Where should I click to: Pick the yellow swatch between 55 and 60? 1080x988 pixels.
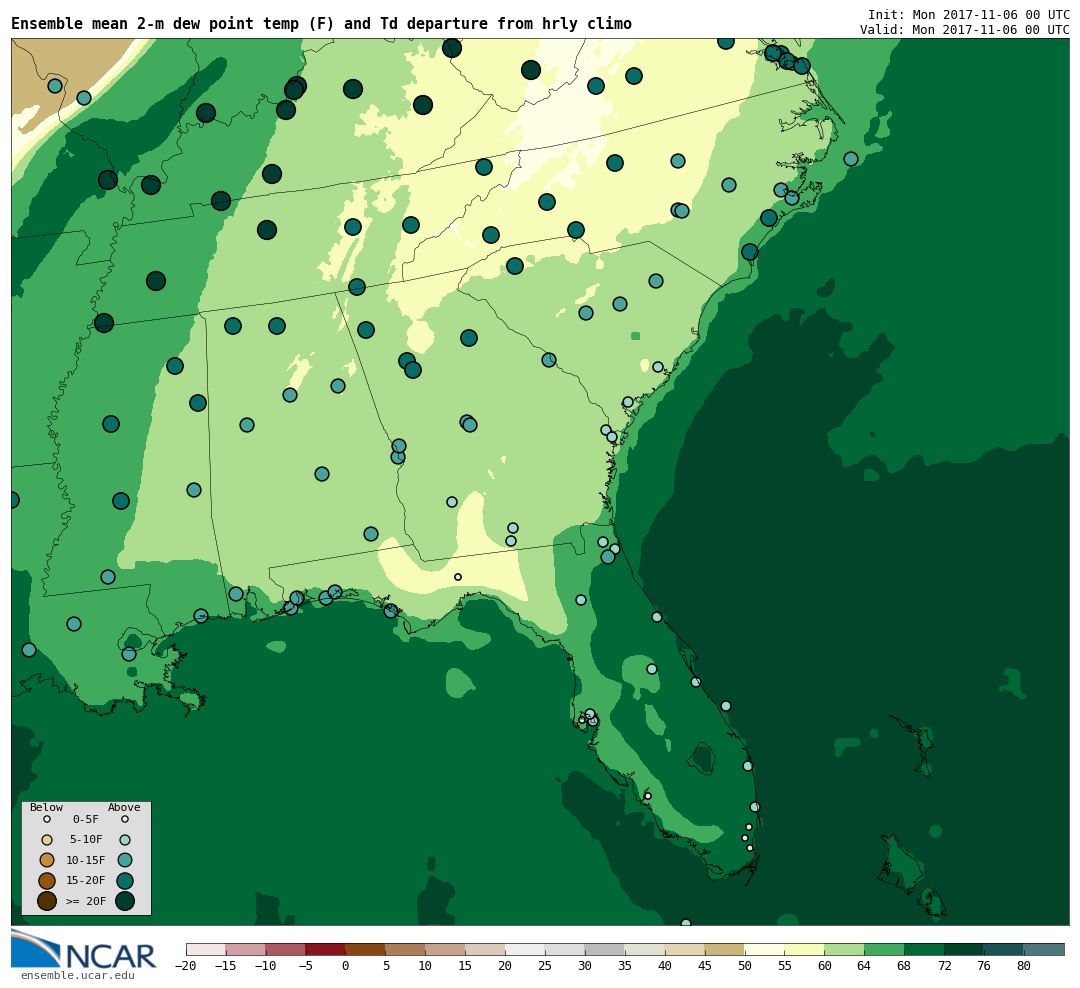[804, 949]
